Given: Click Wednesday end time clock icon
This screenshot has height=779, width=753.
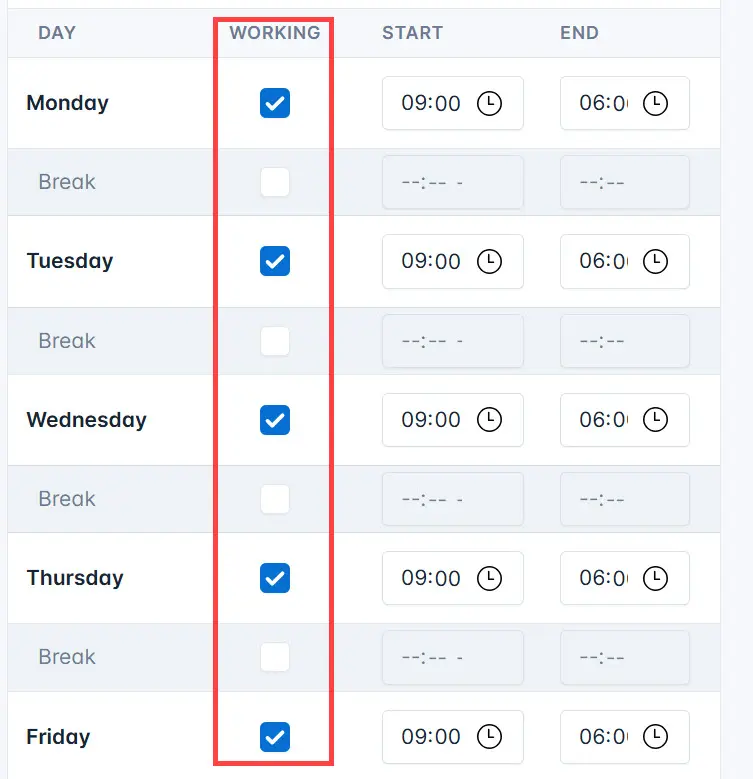Looking at the screenshot, I should click(x=655, y=420).
